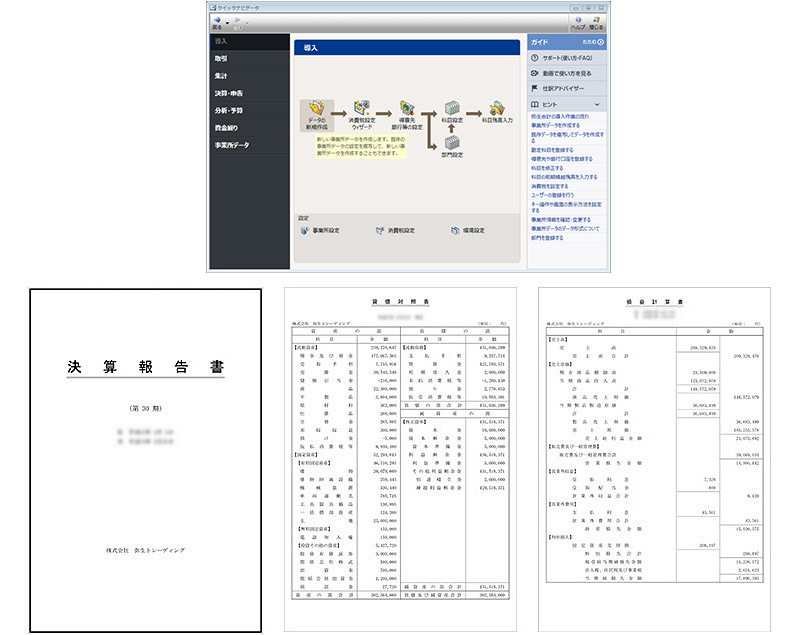Click the 科目残高入力 icon
The height and width of the screenshot is (635, 800).
498,108
